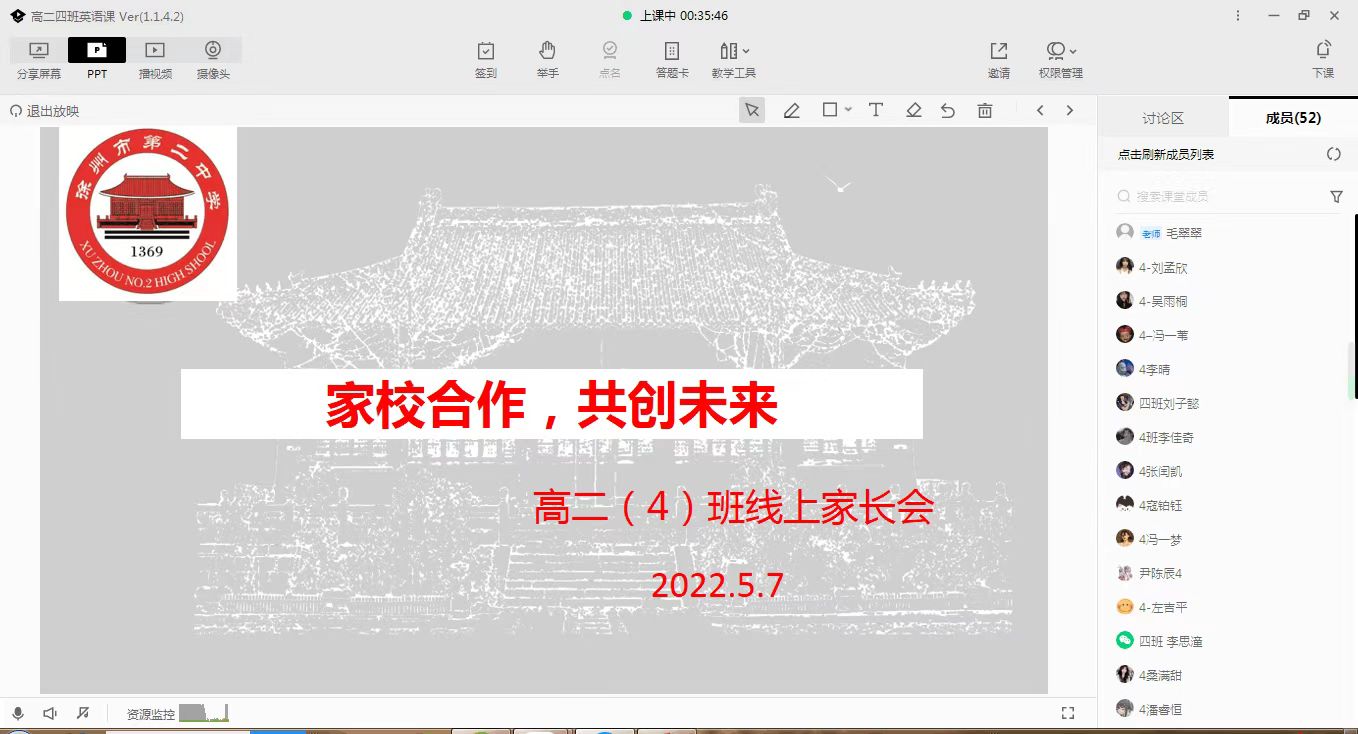Image resolution: width=1358 pixels, height=734 pixels.
Task: Click 点击刷新成员列表 refresh text
Action: click(x=1166, y=154)
